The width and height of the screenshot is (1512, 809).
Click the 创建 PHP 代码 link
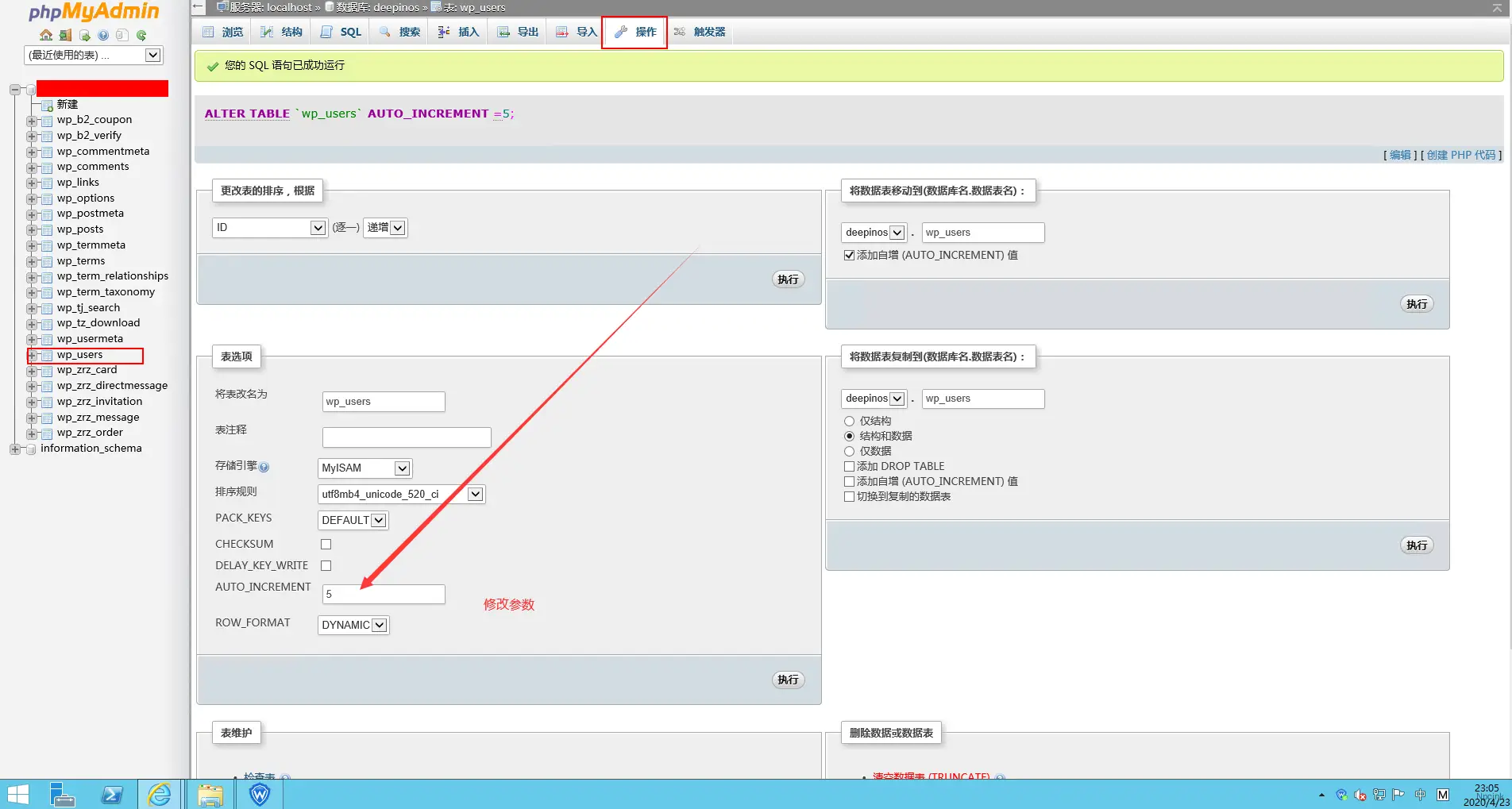pos(1460,155)
